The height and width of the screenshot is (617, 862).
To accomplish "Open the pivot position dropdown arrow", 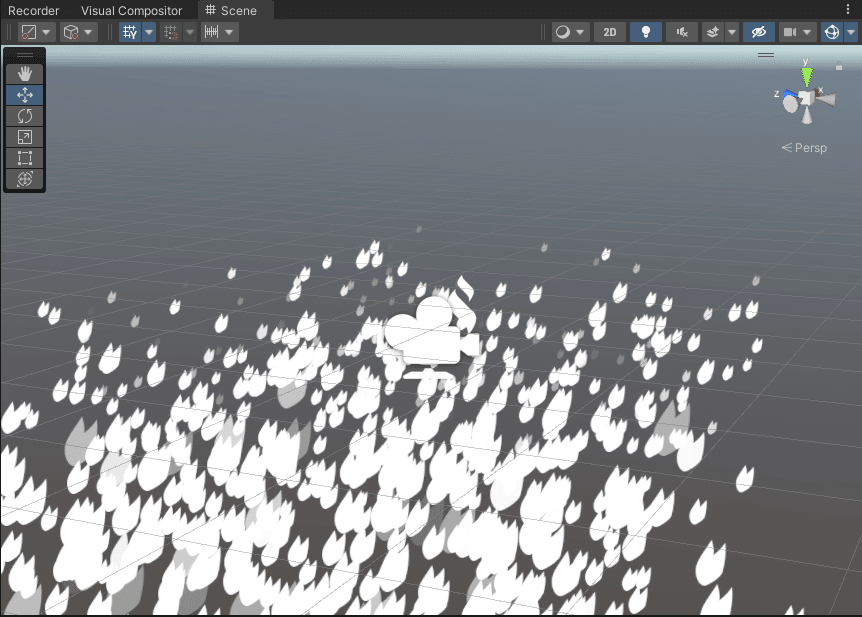I will point(46,32).
